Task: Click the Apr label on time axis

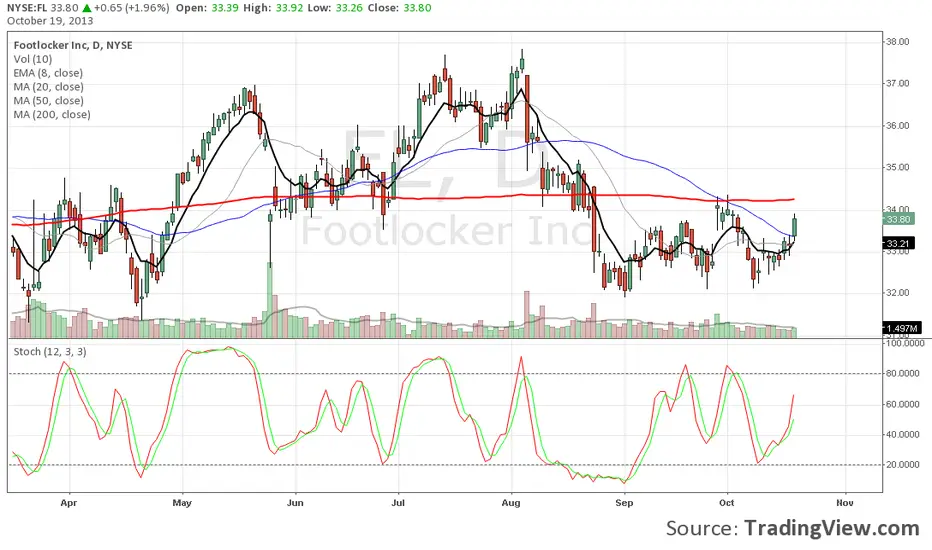Action: (x=69, y=503)
